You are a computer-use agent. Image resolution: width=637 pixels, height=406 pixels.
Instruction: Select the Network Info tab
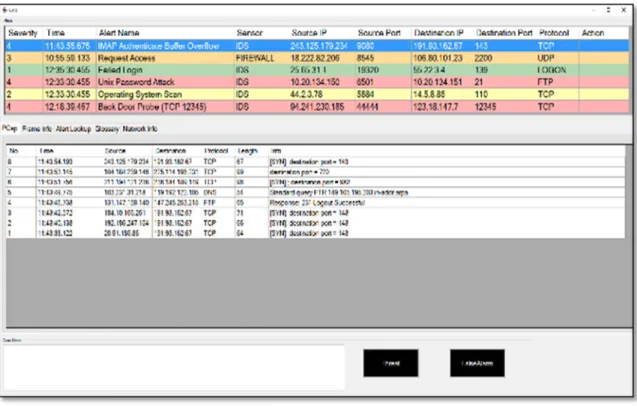[x=140, y=129]
